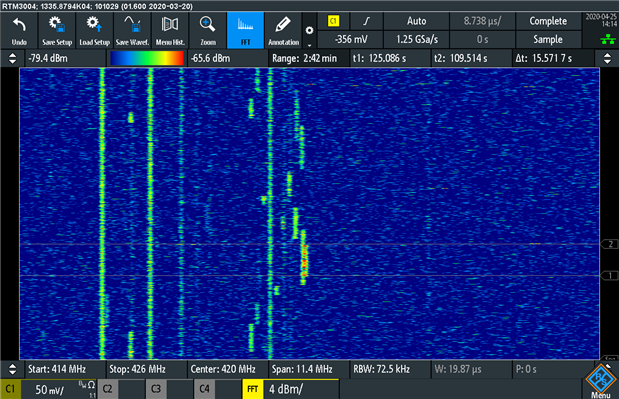Expand the upper-right up-down arrow control

(607, 58)
